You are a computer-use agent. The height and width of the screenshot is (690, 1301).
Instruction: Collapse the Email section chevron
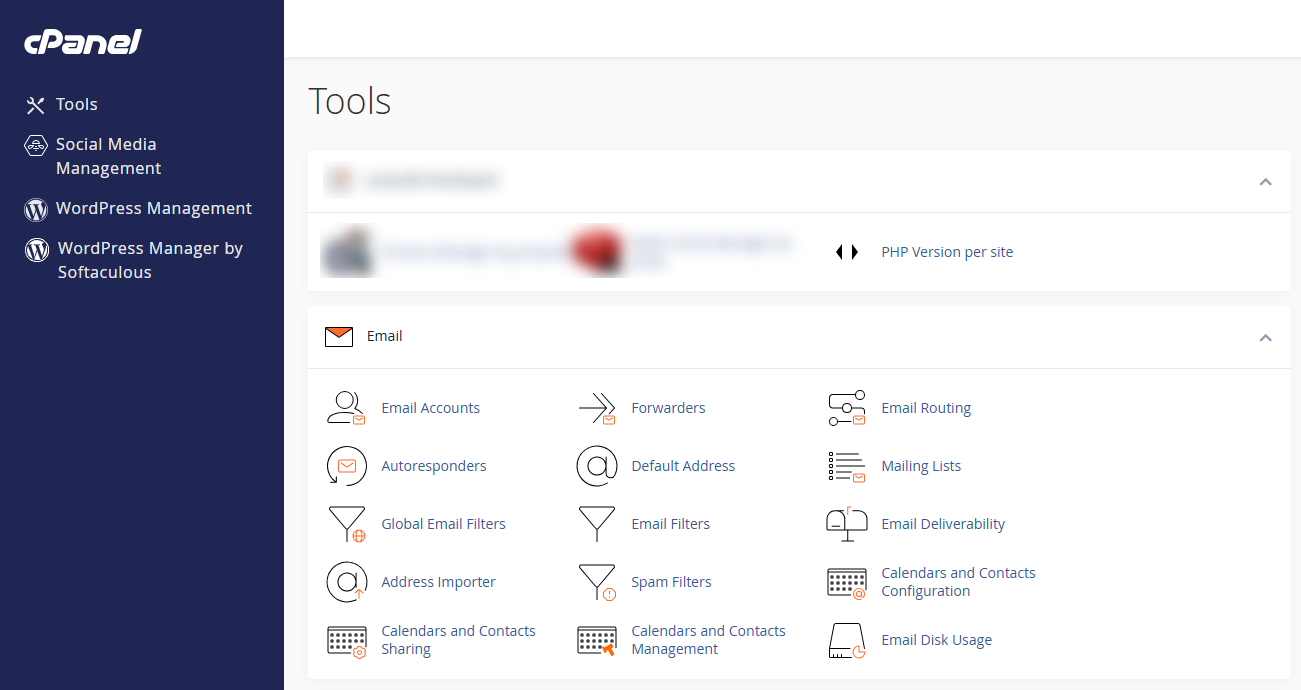point(1265,338)
